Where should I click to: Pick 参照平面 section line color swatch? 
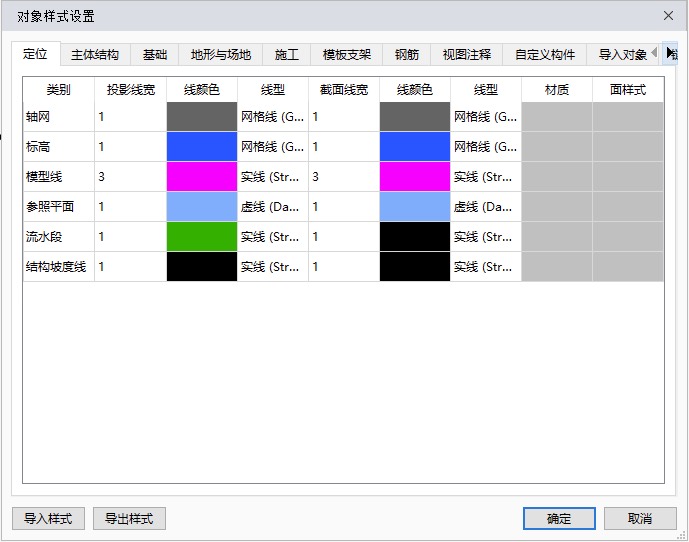(415, 206)
